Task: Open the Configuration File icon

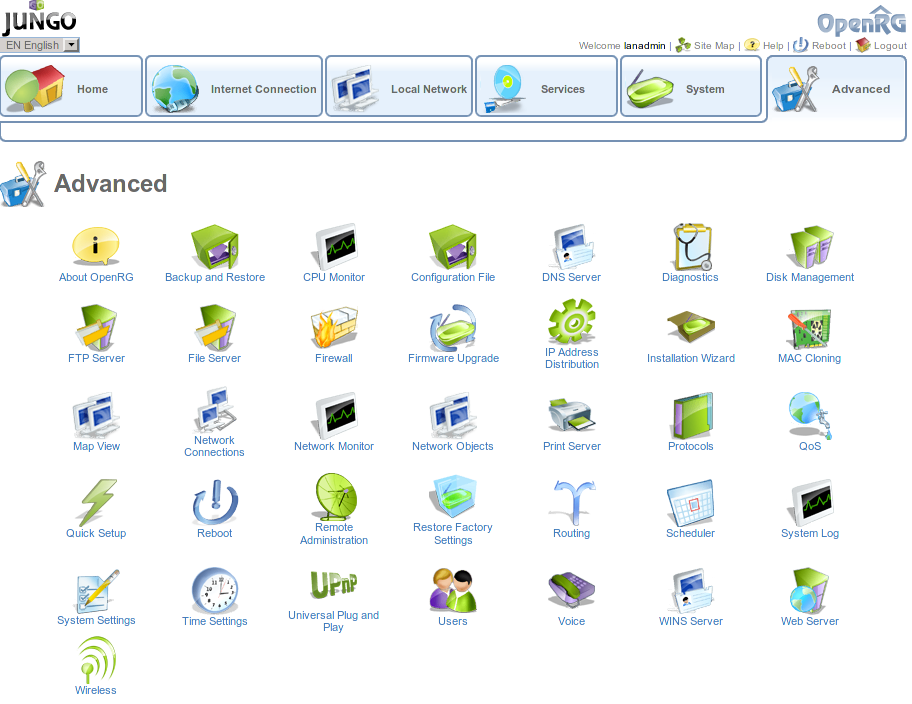Action: (453, 246)
